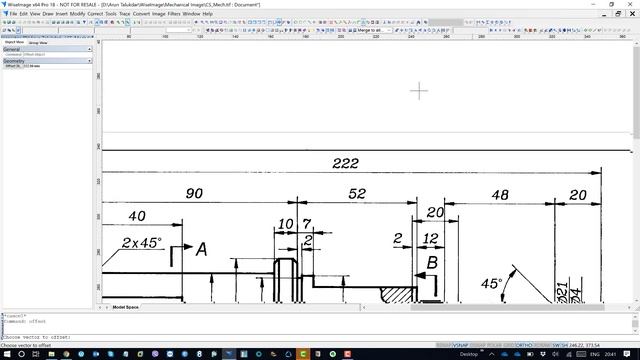Viewport: 640px width, 360px height.
Task: Open the Windows Start menu
Action: pos(7,354)
